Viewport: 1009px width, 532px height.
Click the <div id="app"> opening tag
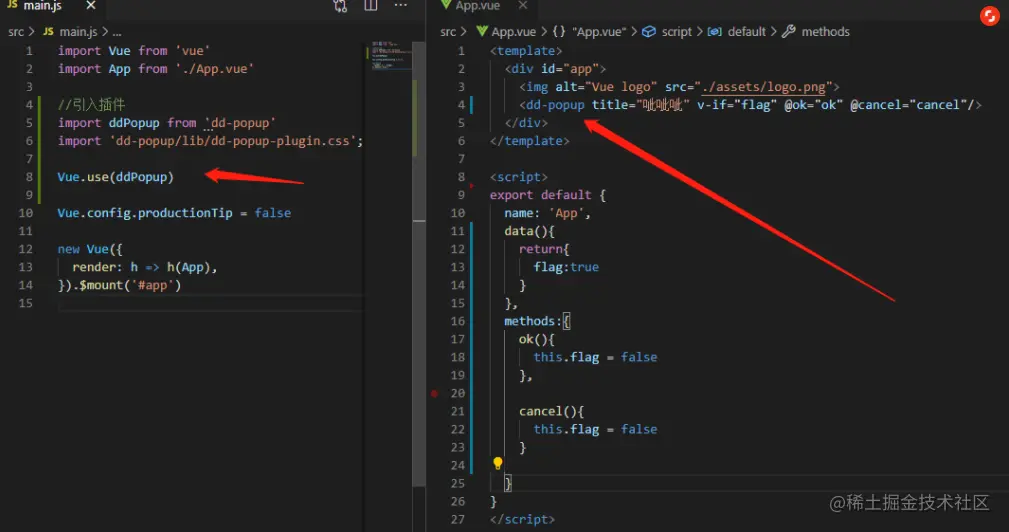pyautogui.click(x=555, y=69)
